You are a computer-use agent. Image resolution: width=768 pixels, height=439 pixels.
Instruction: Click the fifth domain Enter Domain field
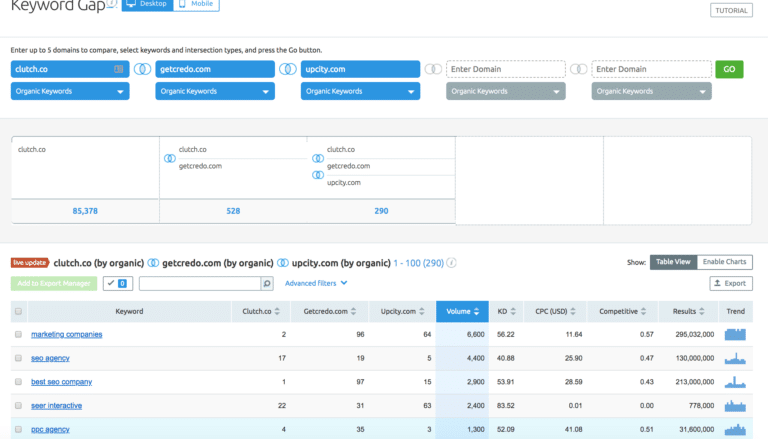651,69
